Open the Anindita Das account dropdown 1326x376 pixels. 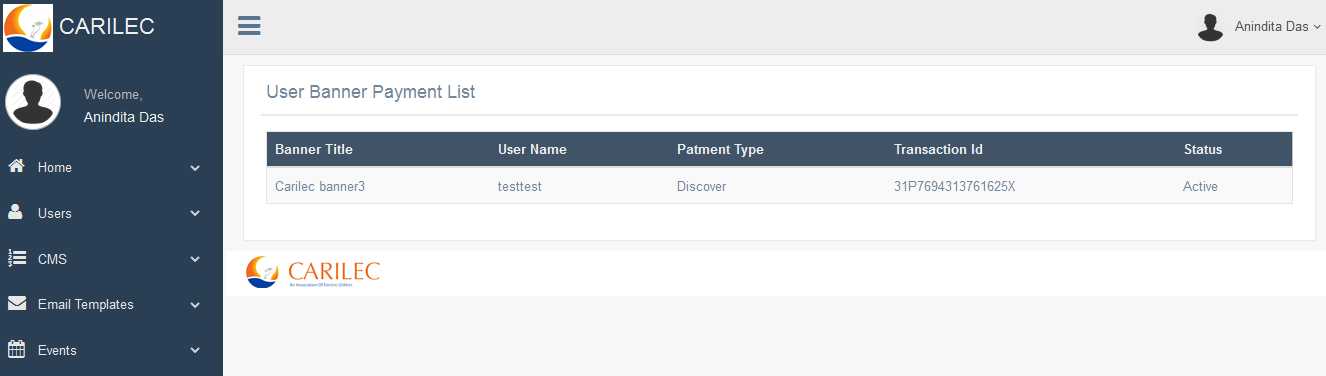(1277, 27)
